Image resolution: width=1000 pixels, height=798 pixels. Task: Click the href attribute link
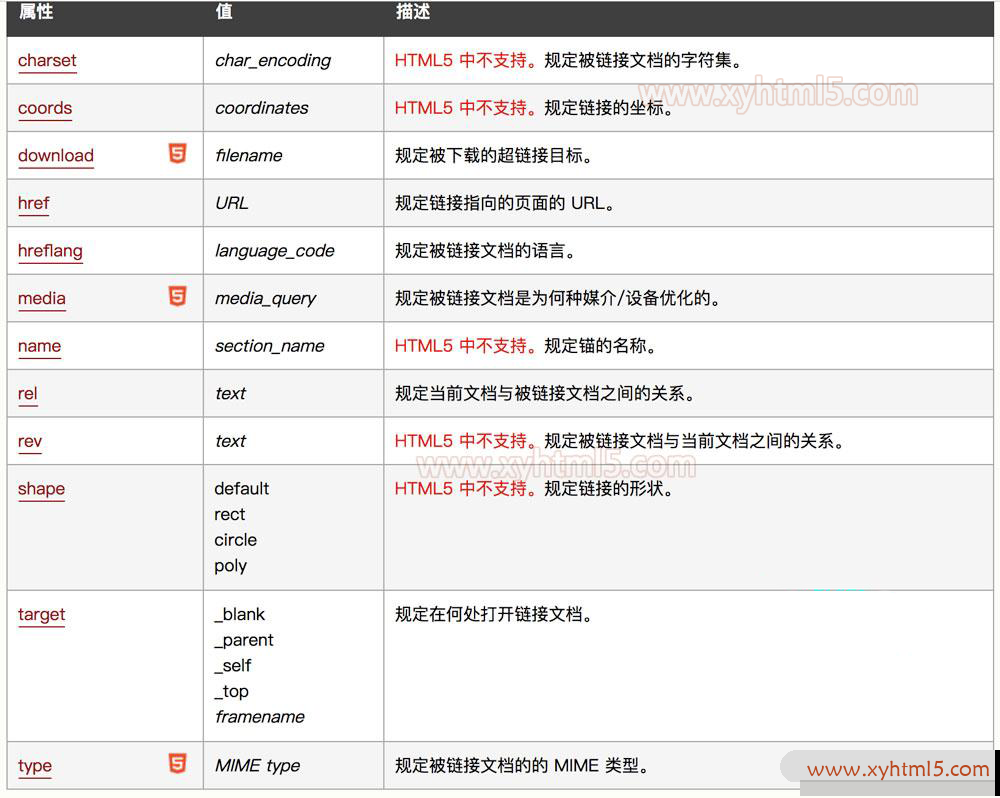tap(33, 204)
